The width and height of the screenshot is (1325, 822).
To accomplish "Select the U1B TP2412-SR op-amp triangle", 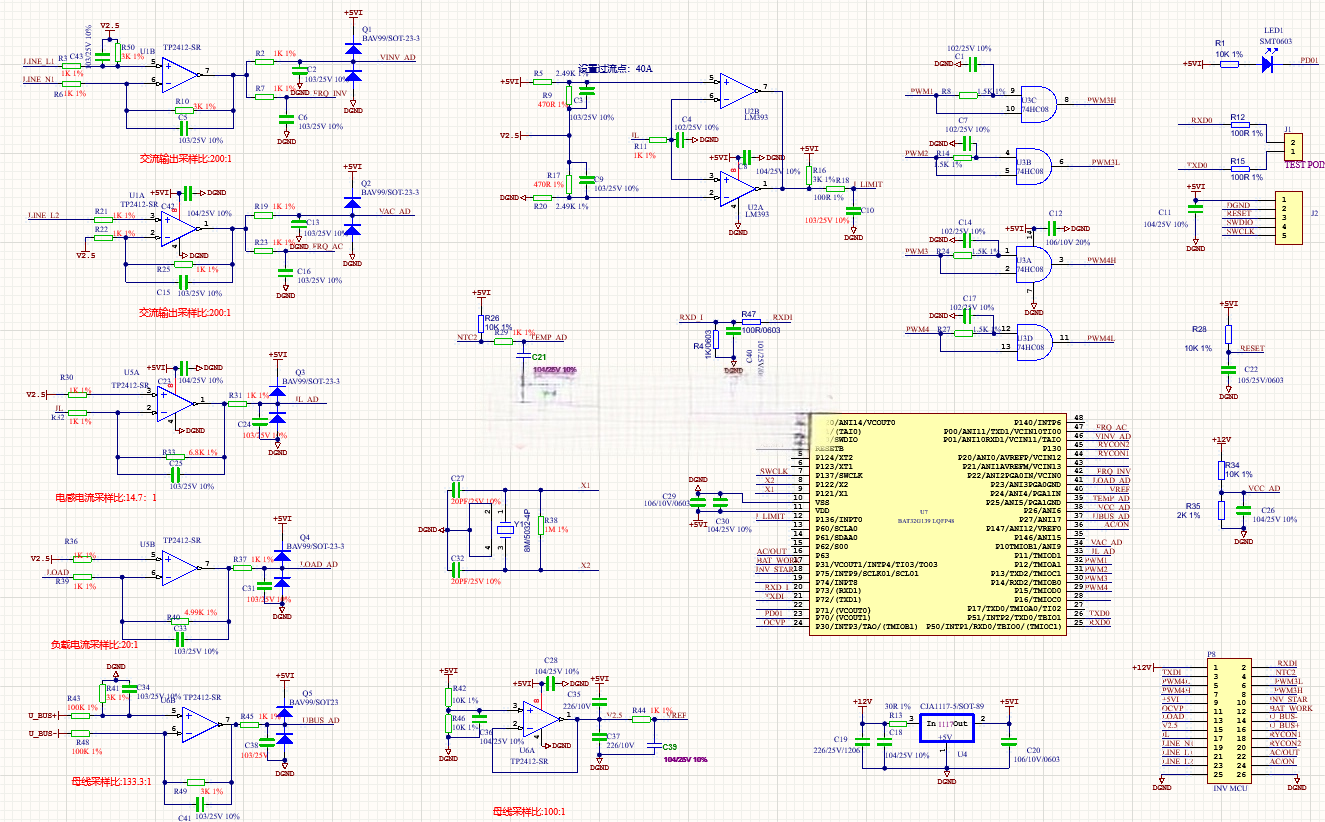I will 180,73.
